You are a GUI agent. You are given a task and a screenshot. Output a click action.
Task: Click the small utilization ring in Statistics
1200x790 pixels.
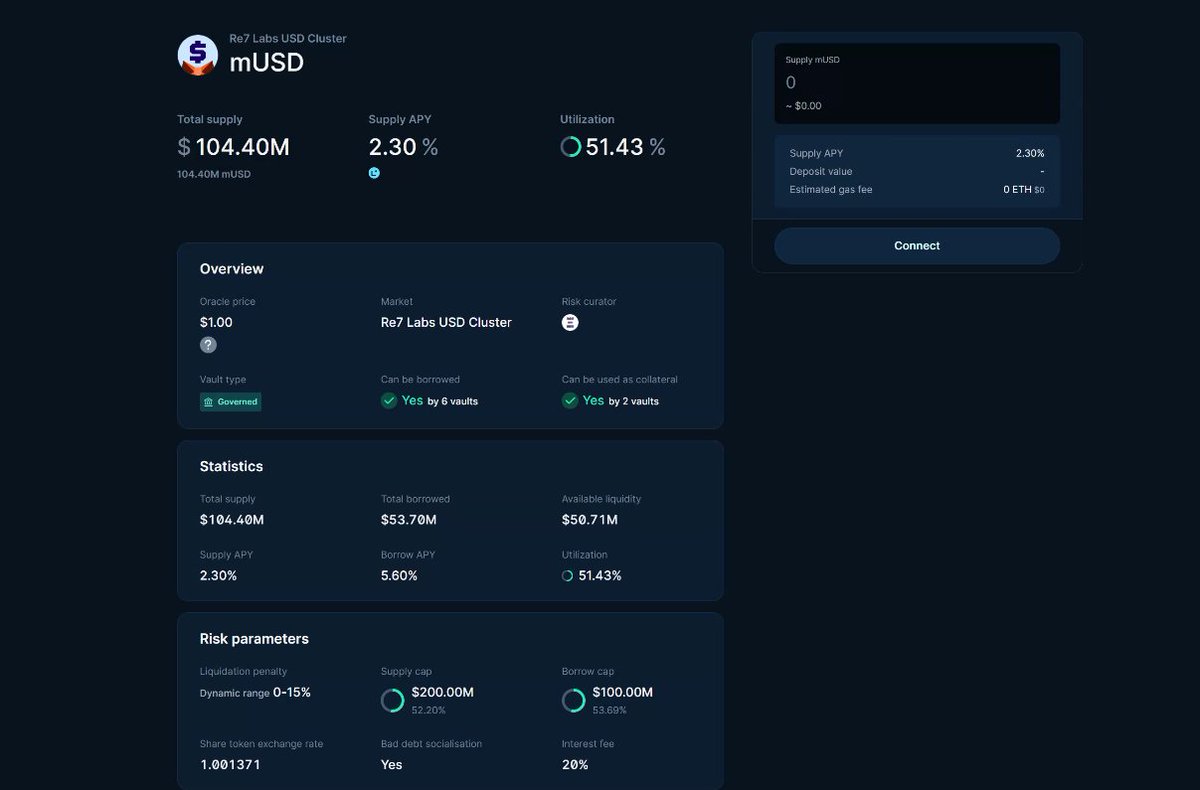coord(567,576)
